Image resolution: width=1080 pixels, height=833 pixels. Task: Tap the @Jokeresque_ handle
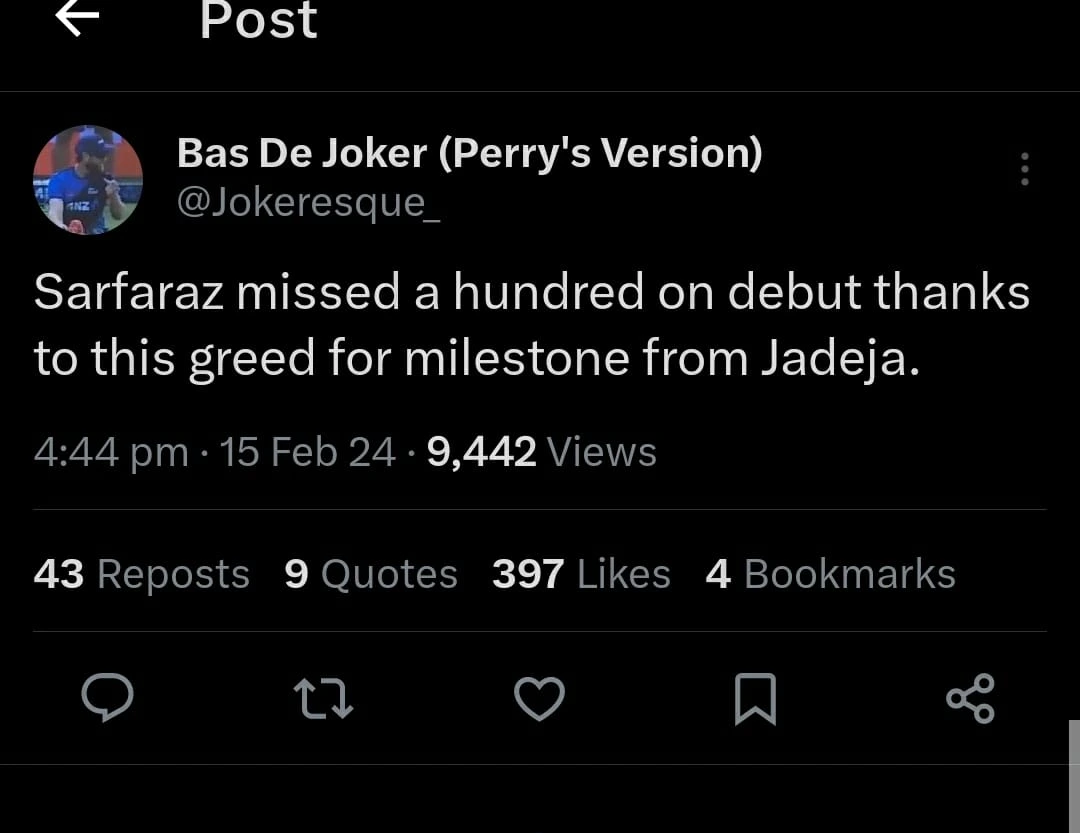pyautogui.click(x=308, y=202)
